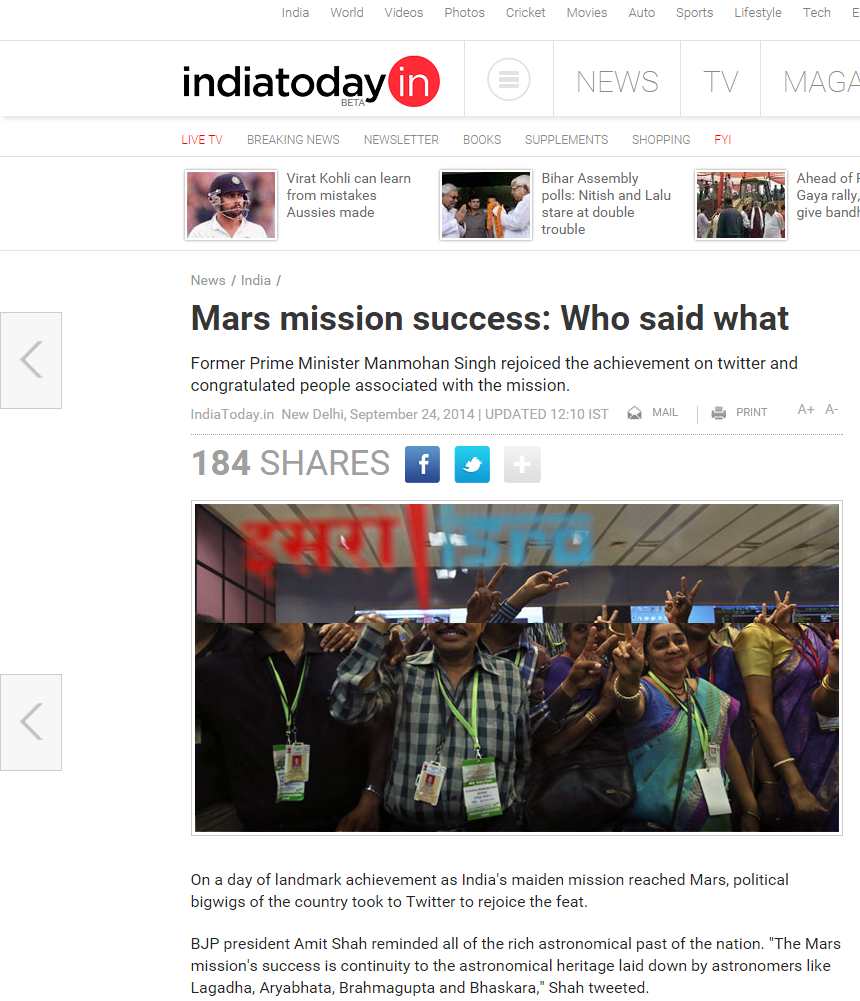Increase font size with A+
This screenshot has height=1001, width=860.
coord(806,409)
